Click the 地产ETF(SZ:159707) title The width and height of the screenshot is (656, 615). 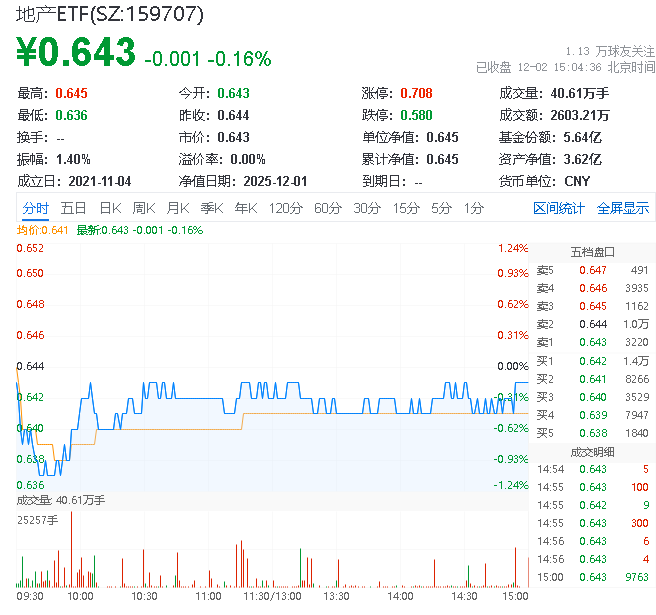[110, 14]
